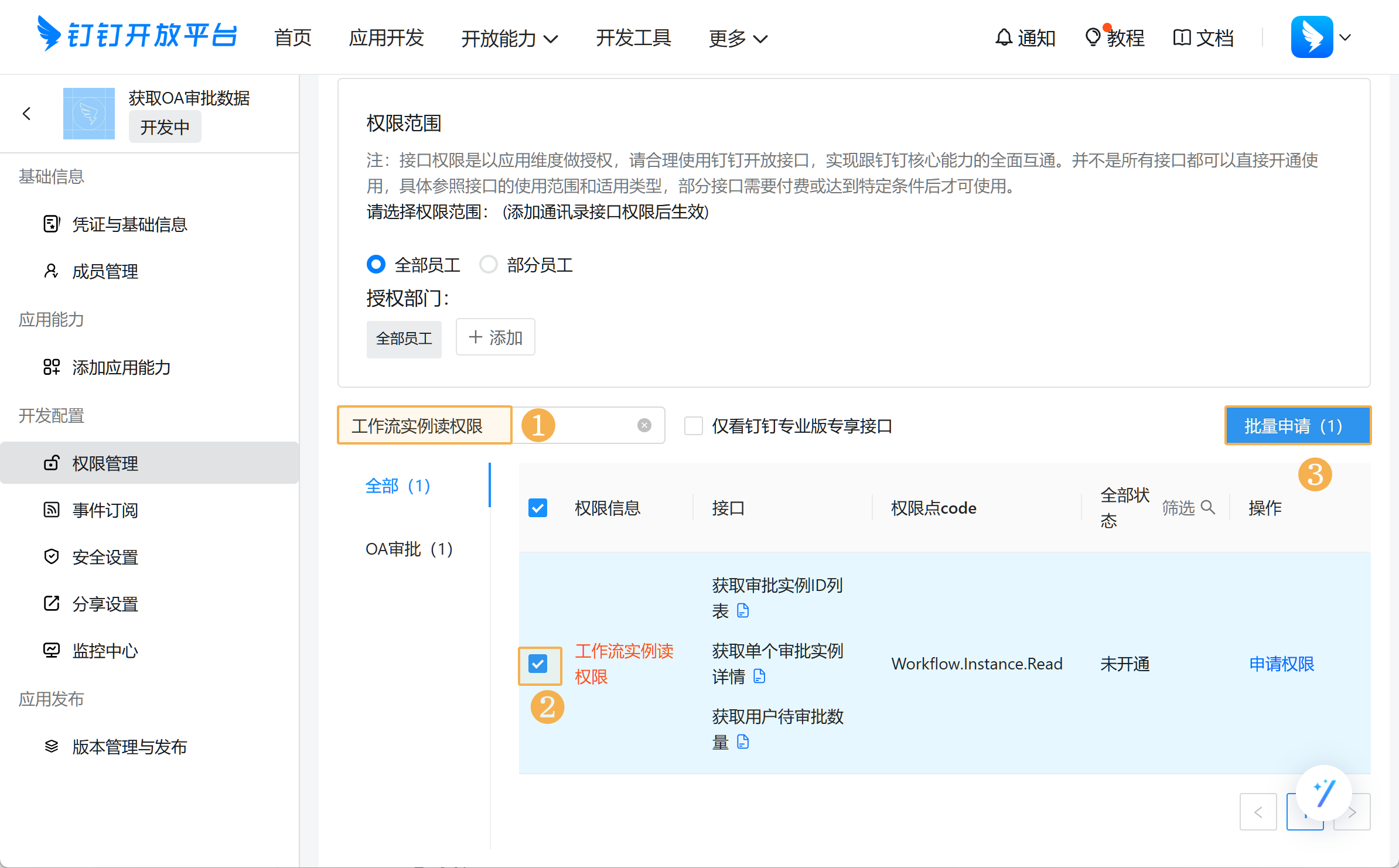This screenshot has width=1399, height=868.
Task: Open the floating magic wand assistant
Action: 1323,793
